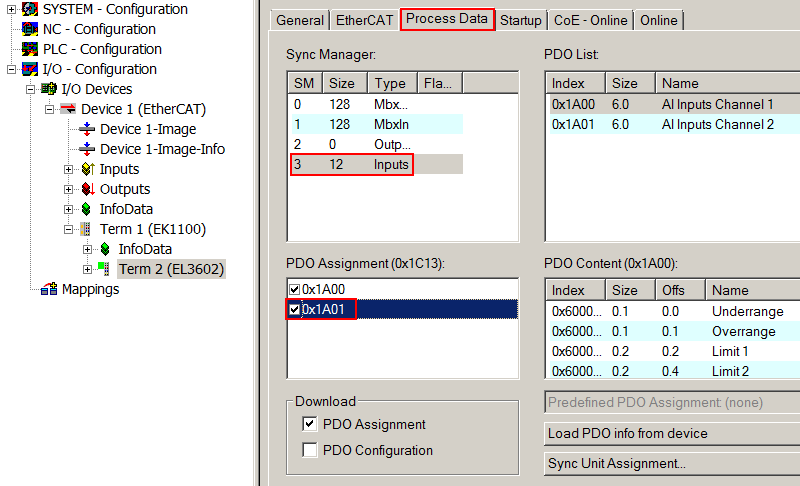Toggle the 0x1A01 PDO assignment checkbox
The height and width of the screenshot is (486, 800).
(x=294, y=310)
